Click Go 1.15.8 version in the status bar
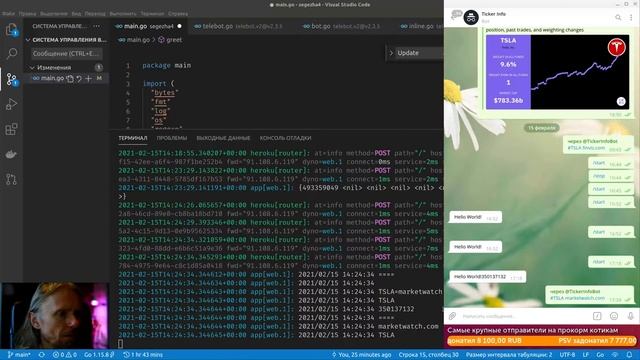 click(x=99, y=355)
